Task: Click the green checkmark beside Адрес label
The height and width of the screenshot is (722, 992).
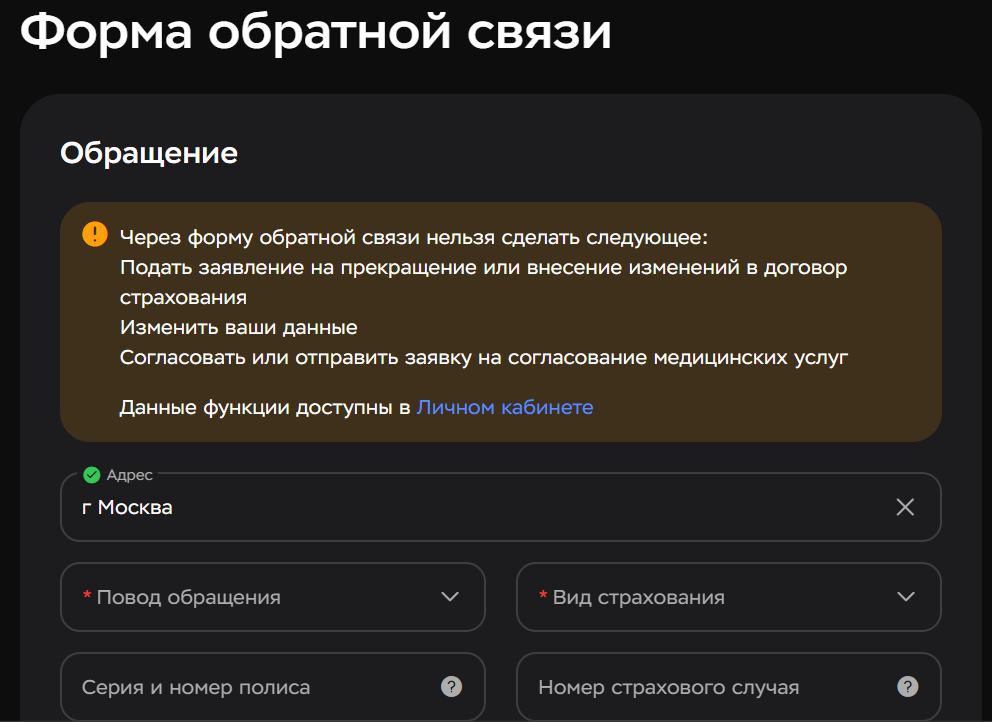Action: pyautogui.click(x=92, y=475)
